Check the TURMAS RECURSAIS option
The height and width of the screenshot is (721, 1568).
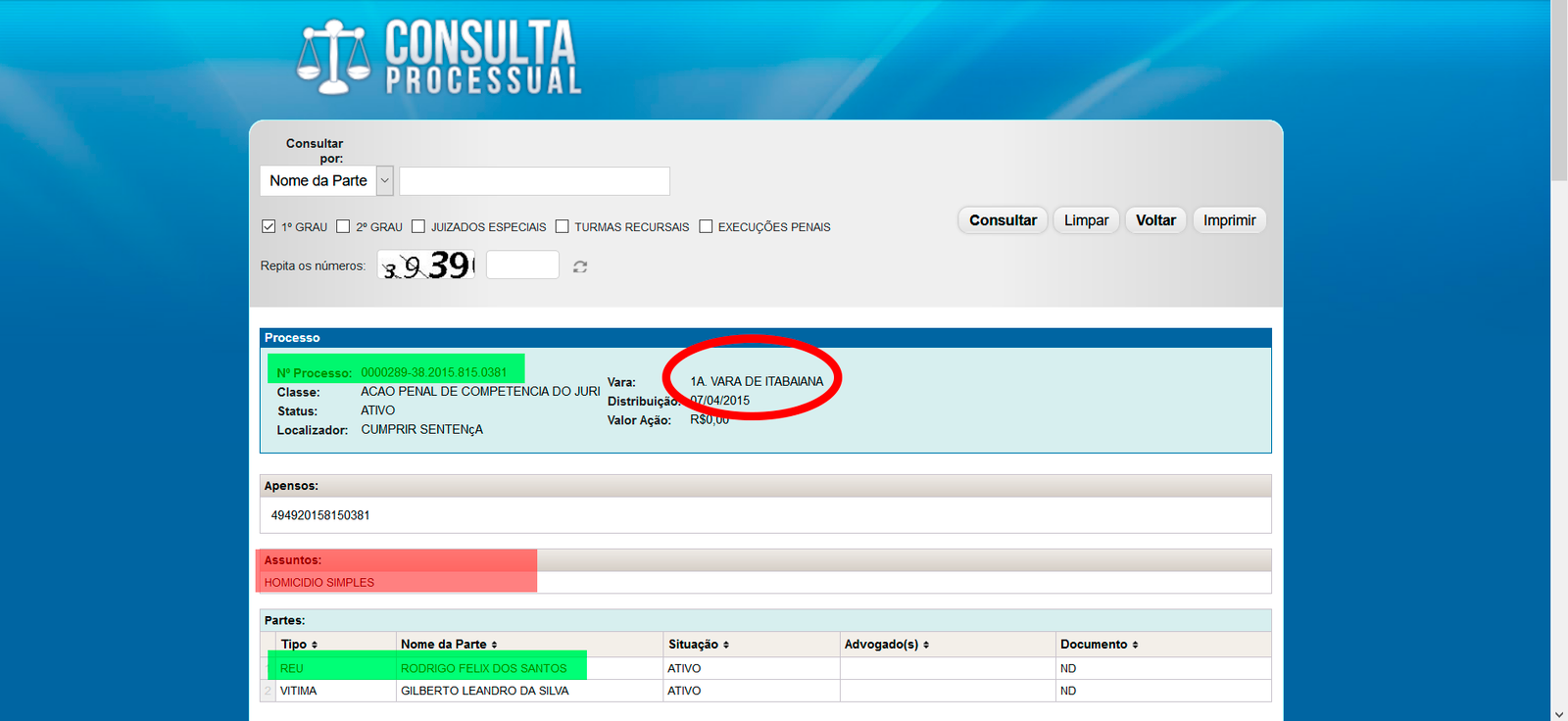click(x=563, y=226)
